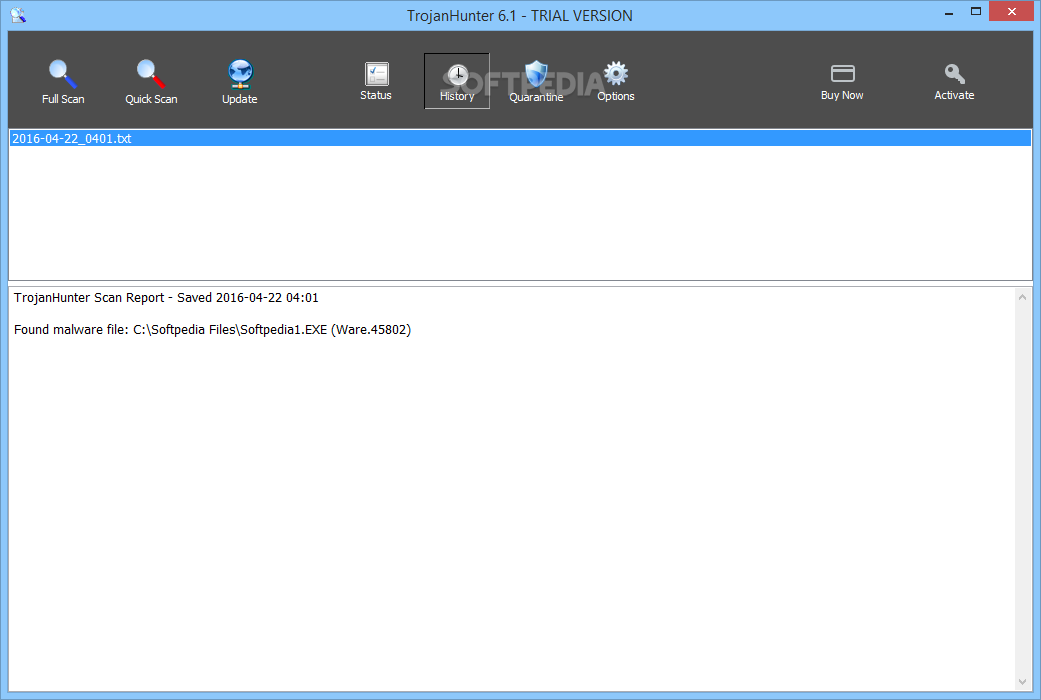Maximize the TrojanHunter window

point(975,12)
